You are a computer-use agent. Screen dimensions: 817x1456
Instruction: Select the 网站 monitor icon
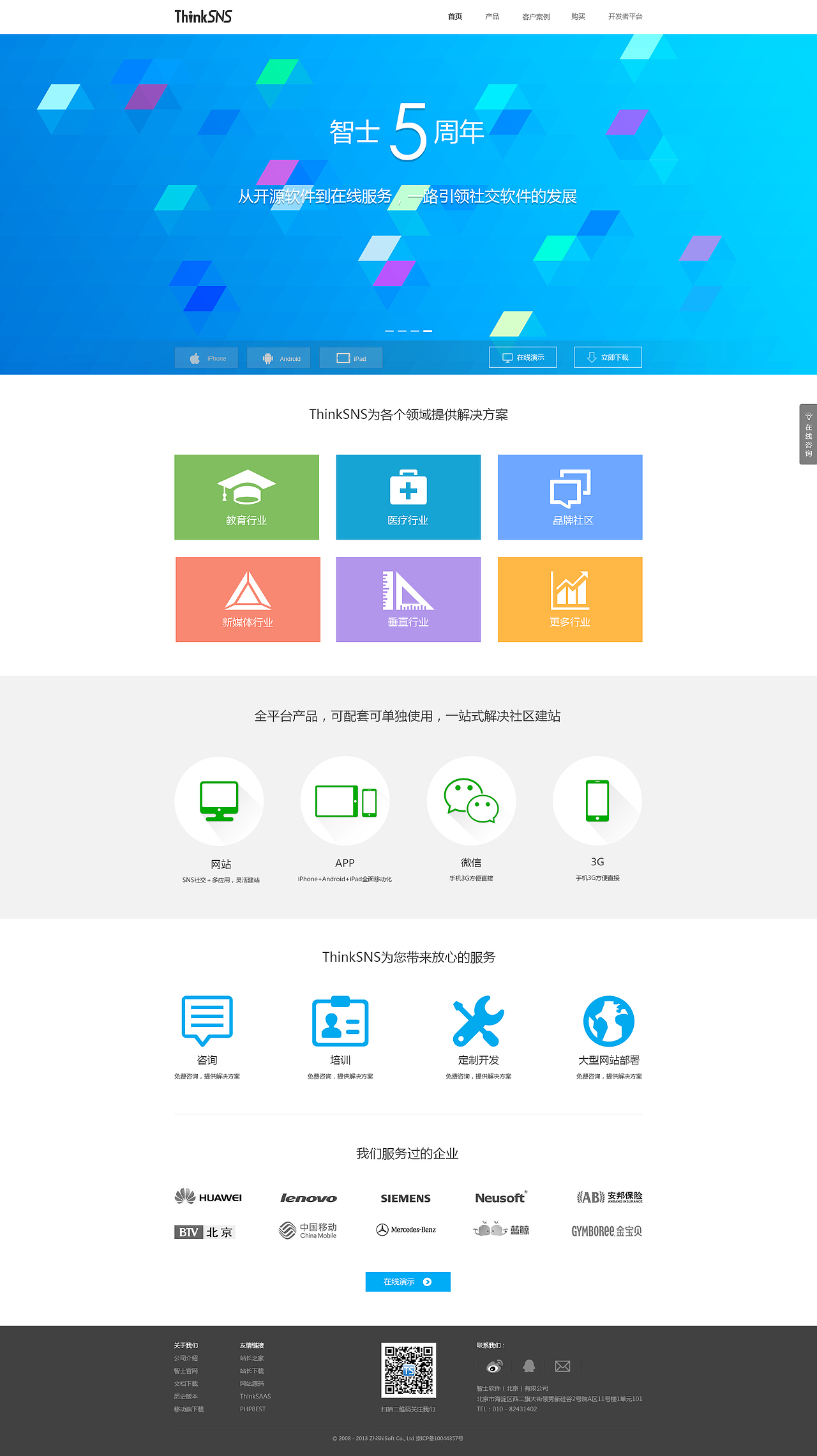(219, 801)
